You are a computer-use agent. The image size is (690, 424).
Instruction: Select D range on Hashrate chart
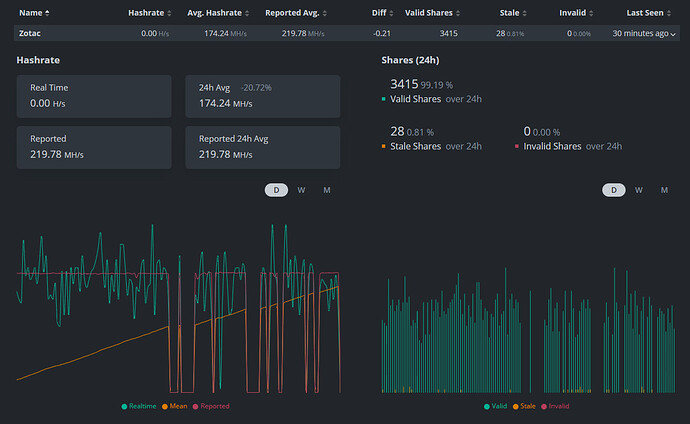click(x=276, y=190)
